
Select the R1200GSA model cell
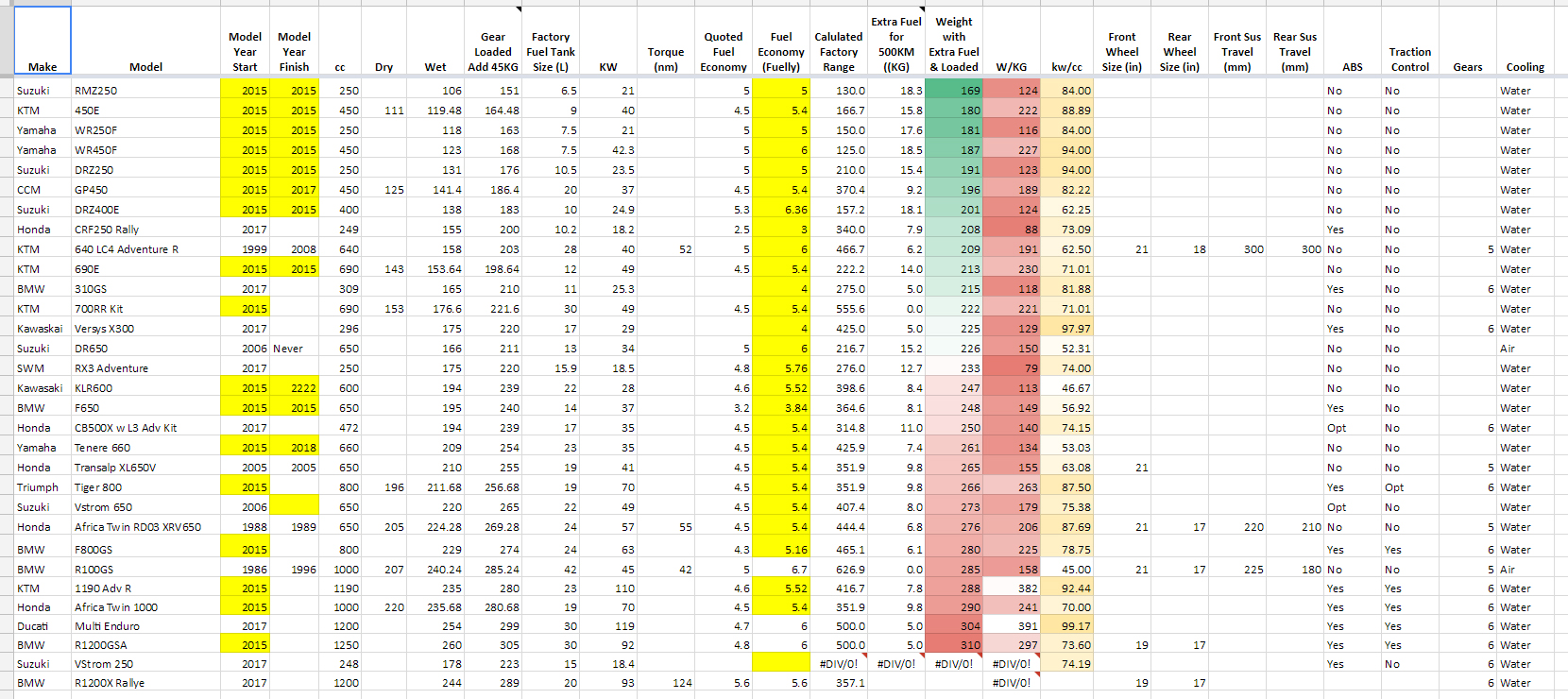point(145,645)
